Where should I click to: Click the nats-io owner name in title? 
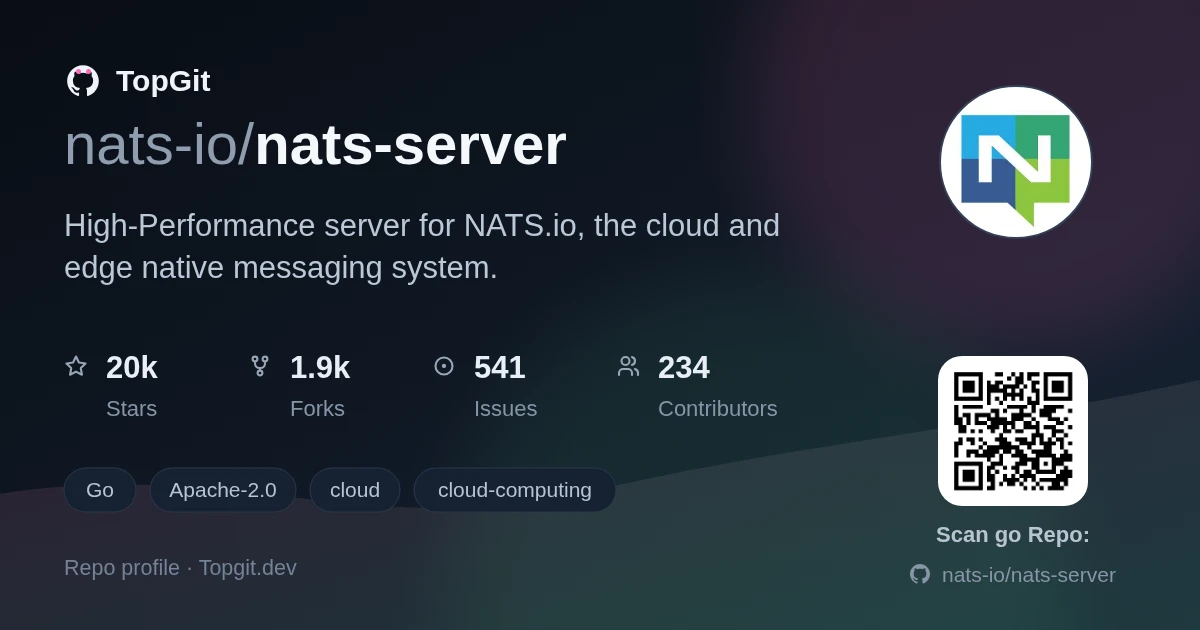coord(151,145)
